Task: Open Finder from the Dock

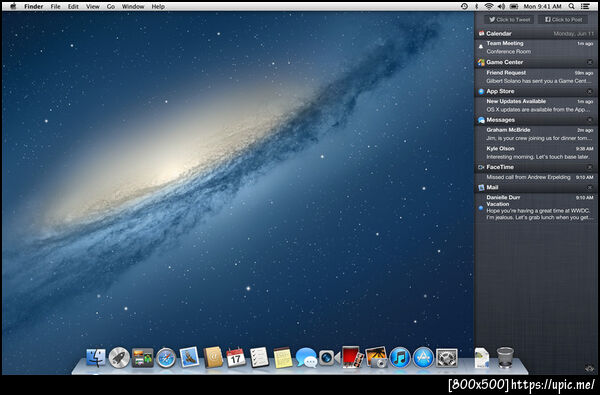Action: point(96,358)
